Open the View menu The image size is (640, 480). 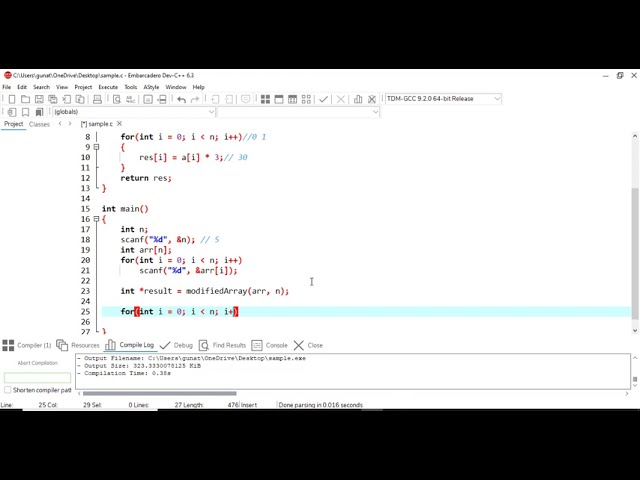62,87
